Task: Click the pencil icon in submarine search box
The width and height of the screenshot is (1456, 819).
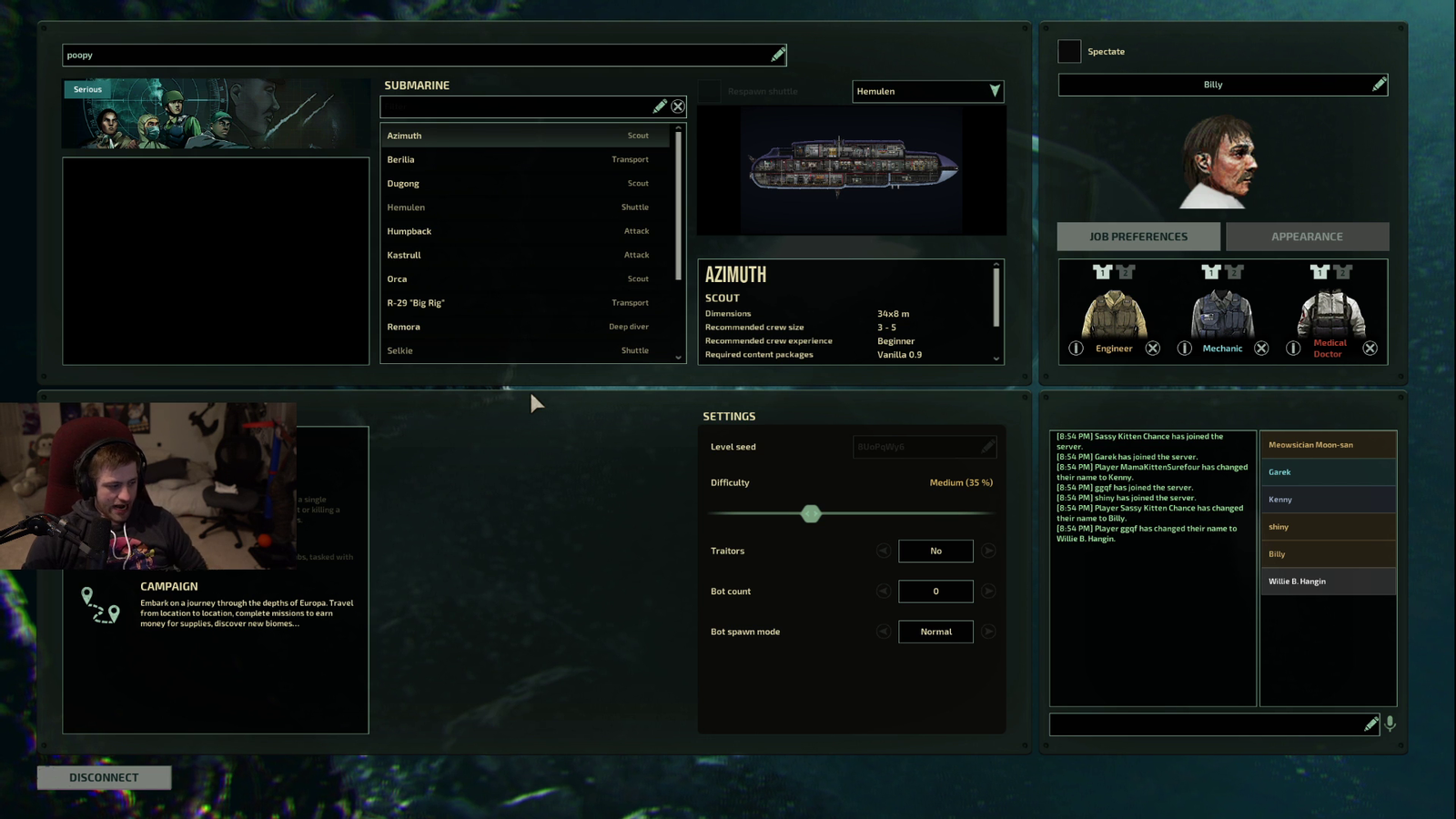Action: point(660,106)
